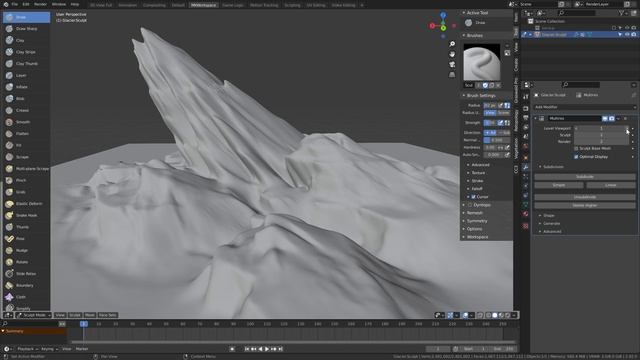The height and width of the screenshot is (360, 640).
Task: Open the Help menu
Action: (x=75, y=4)
